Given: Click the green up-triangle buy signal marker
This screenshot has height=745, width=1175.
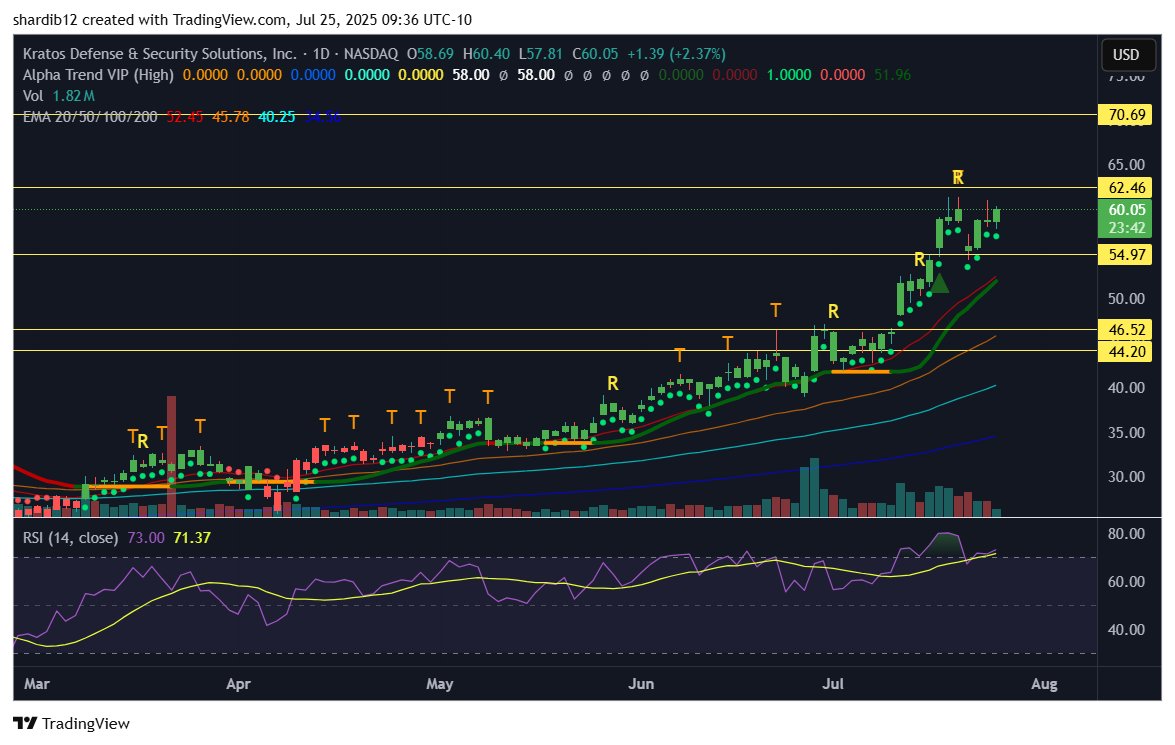Looking at the screenshot, I should click(939, 283).
